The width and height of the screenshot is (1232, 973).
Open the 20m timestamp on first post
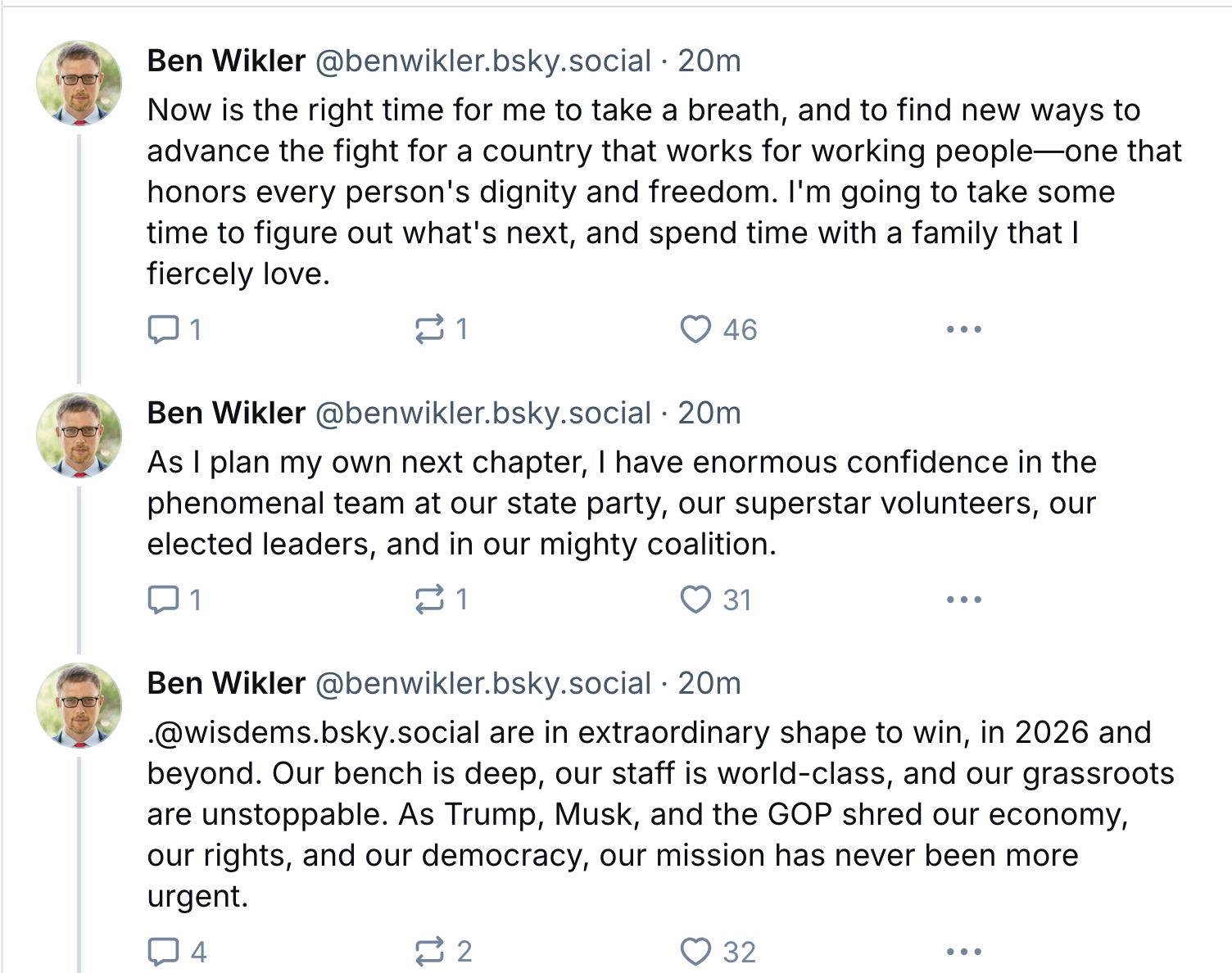(x=709, y=61)
